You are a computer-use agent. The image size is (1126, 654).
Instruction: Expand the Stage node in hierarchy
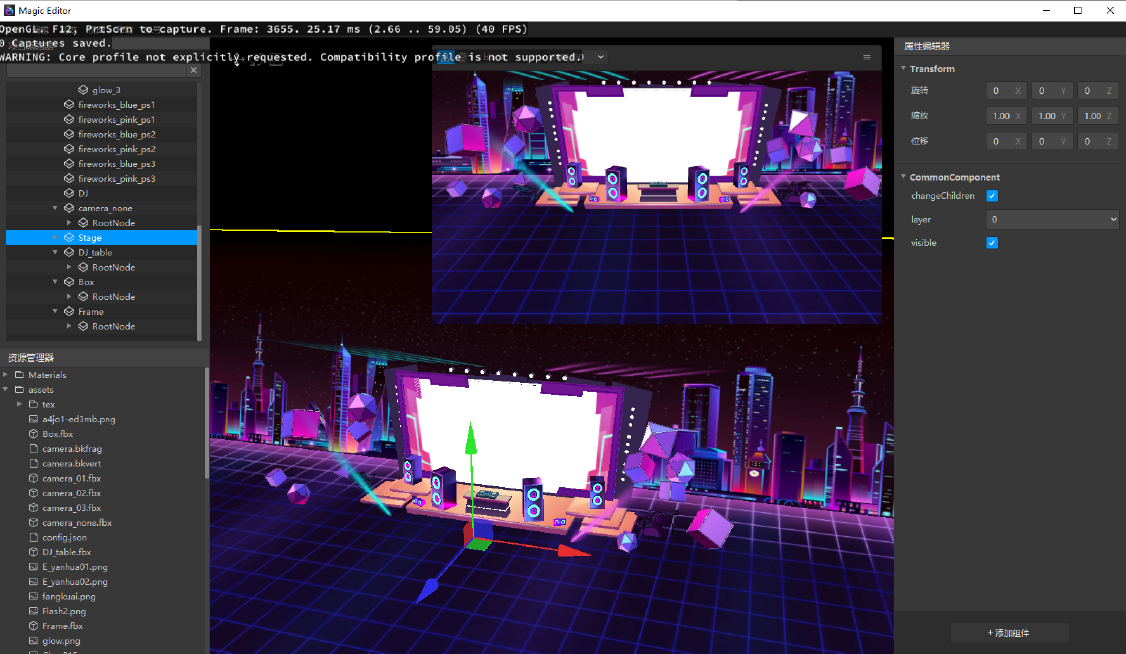55,238
